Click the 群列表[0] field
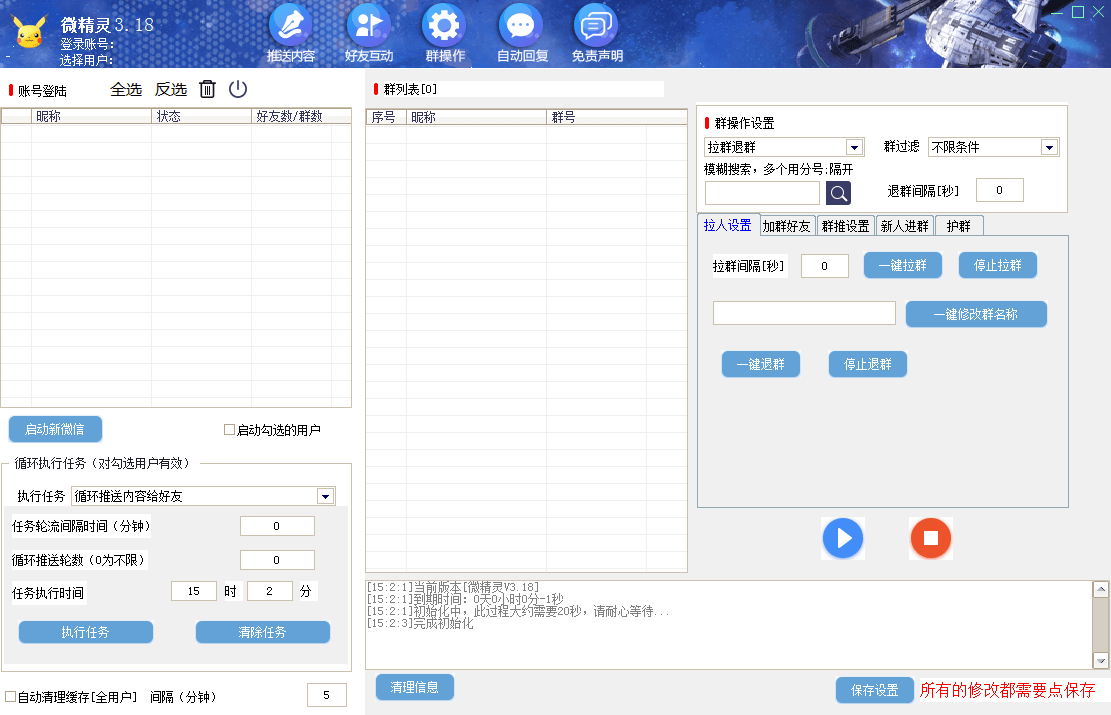 523,89
